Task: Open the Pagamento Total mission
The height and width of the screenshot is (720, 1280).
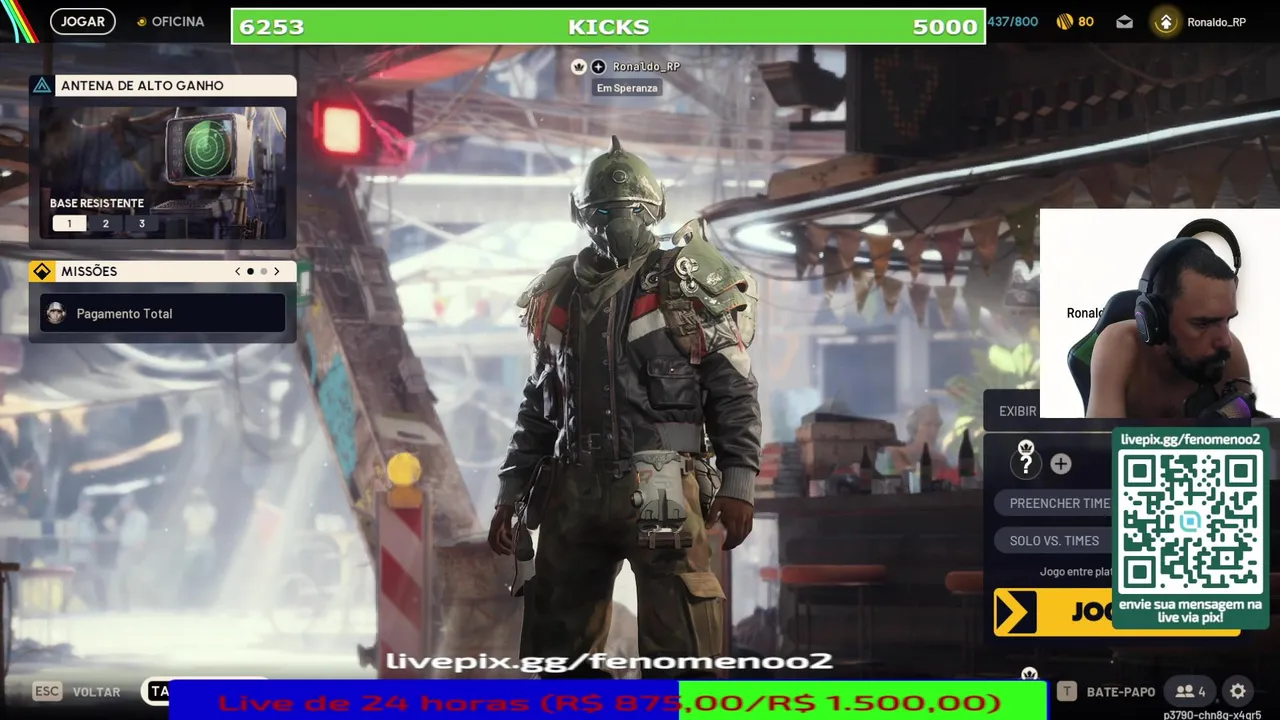Action: (x=163, y=313)
